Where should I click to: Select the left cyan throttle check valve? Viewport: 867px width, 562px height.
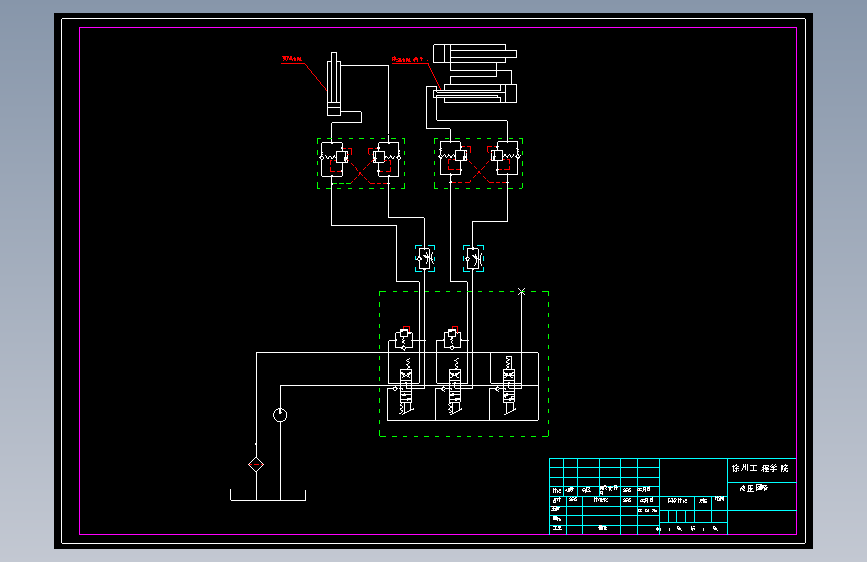(x=425, y=258)
